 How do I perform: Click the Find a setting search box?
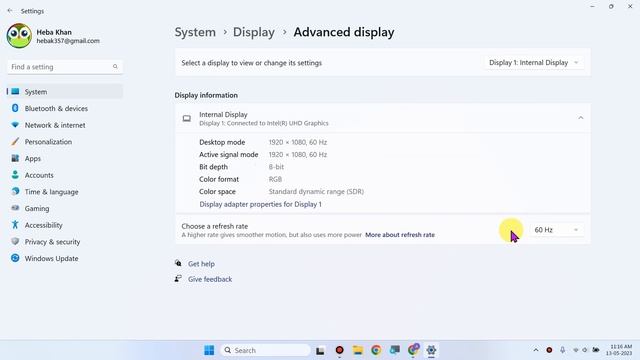coord(65,67)
